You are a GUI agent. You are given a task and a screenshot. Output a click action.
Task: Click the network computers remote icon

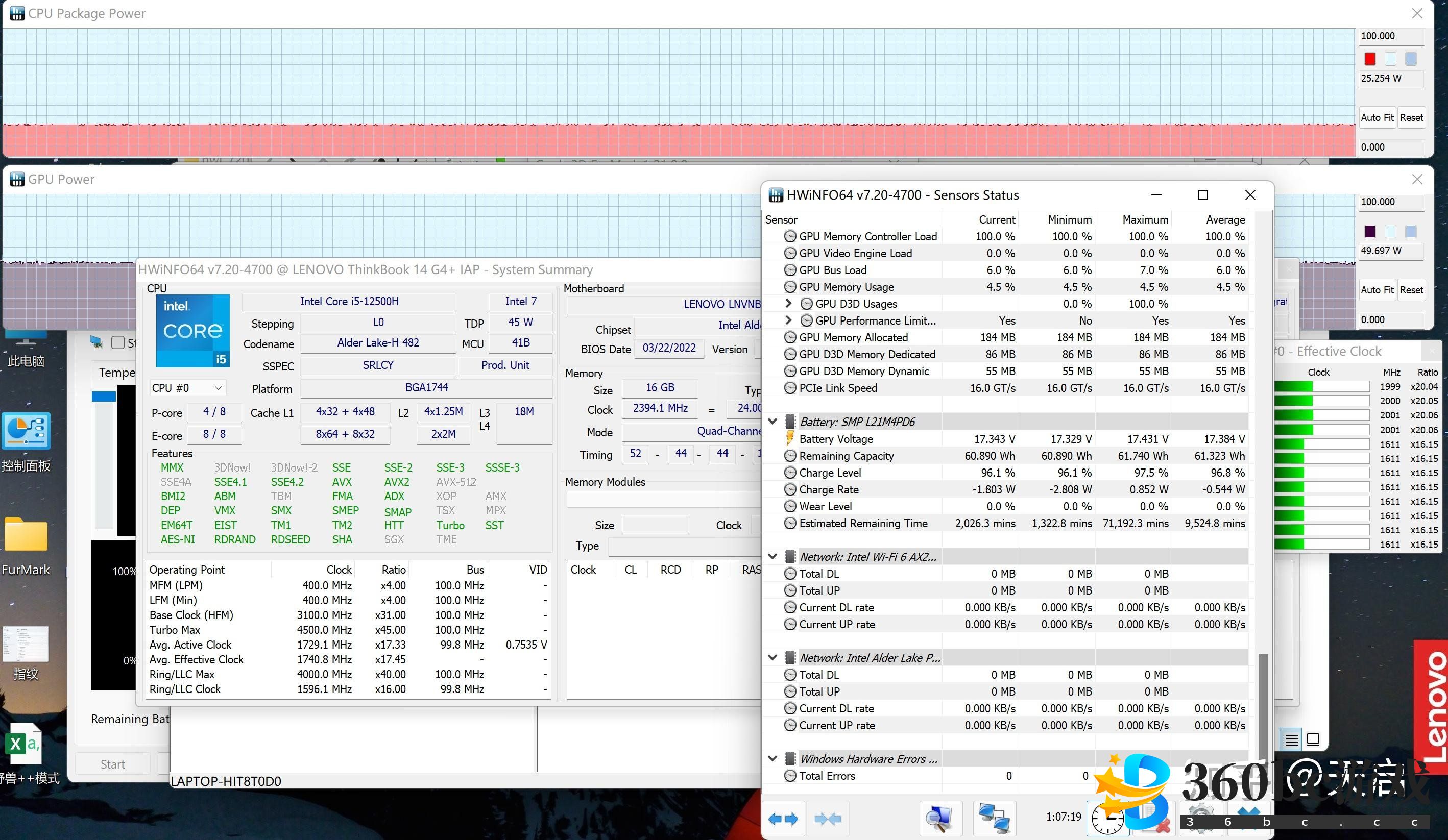coord(994,819)
